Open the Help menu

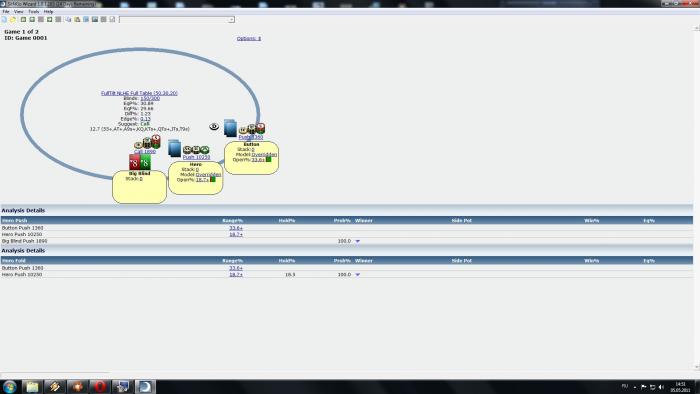49,12
